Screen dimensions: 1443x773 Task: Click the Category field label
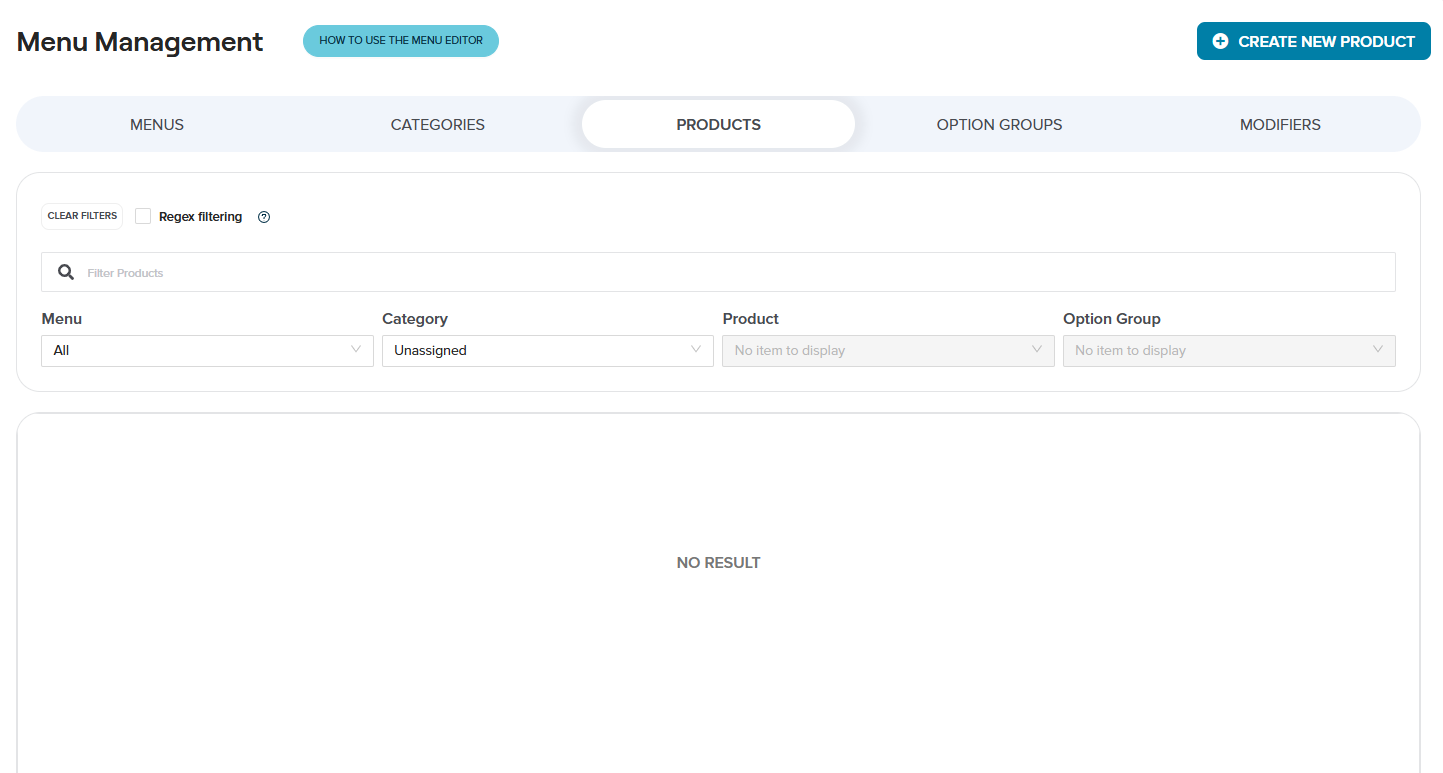[415, 319]
